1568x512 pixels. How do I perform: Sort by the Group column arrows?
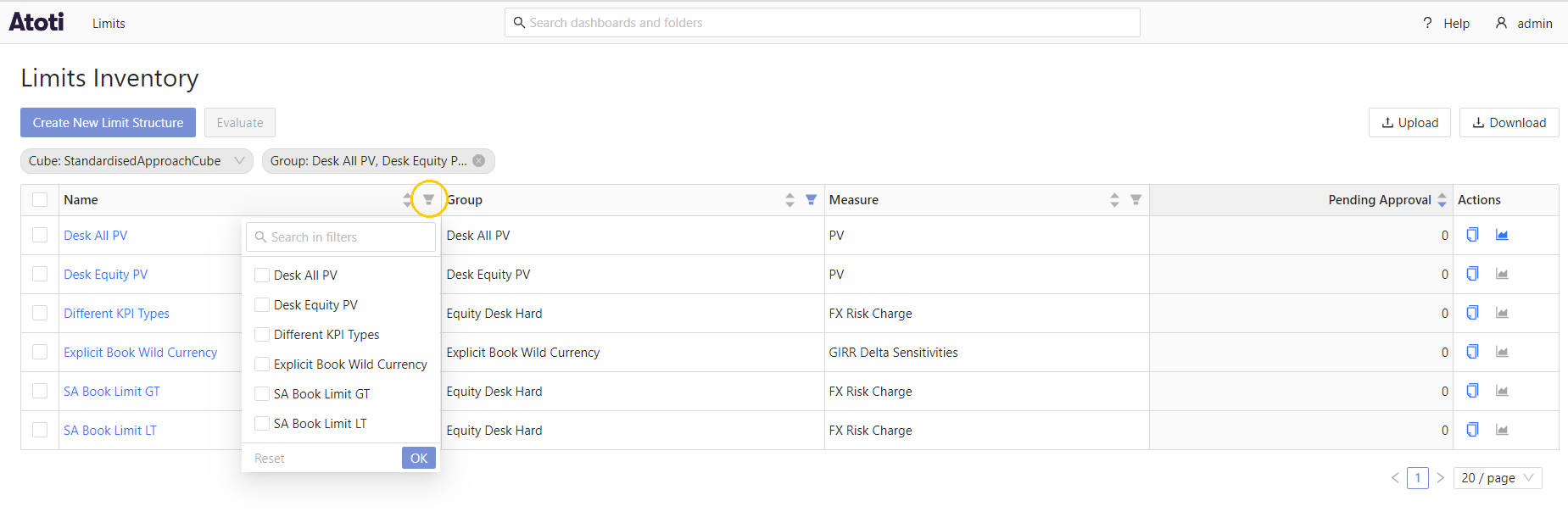[790, 200]
